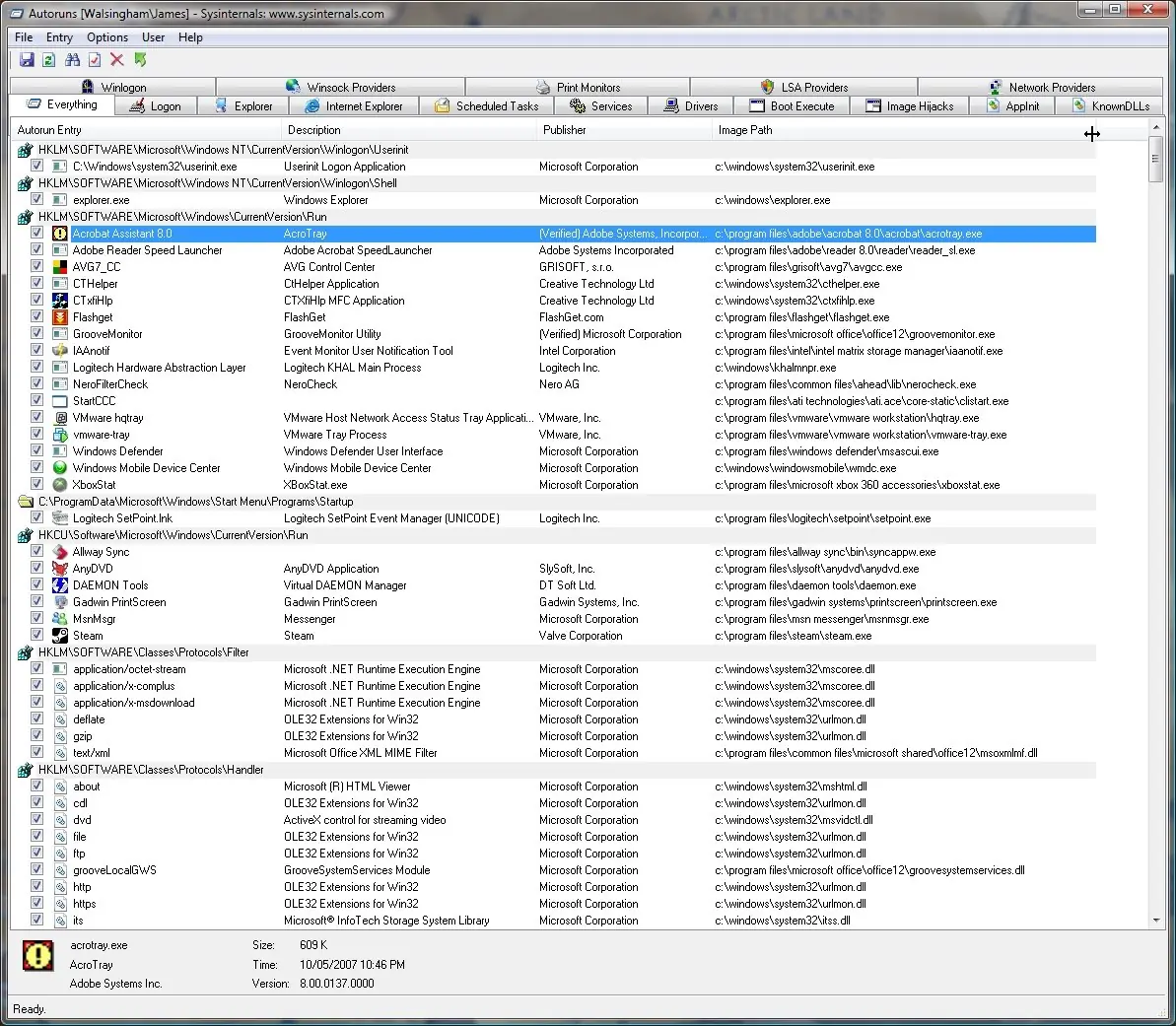Toggle the MsnMsgr entry checkbox
Image resolution: width=1176 pixels, height=1026 pixels.
[36, 618]
